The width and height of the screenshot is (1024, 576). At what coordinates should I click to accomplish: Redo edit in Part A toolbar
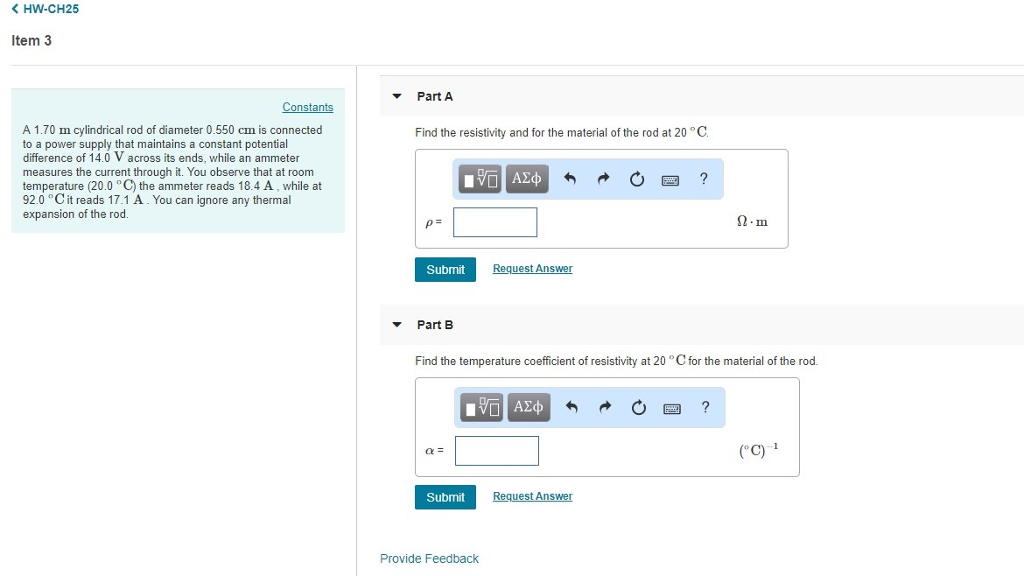[603, 179]
